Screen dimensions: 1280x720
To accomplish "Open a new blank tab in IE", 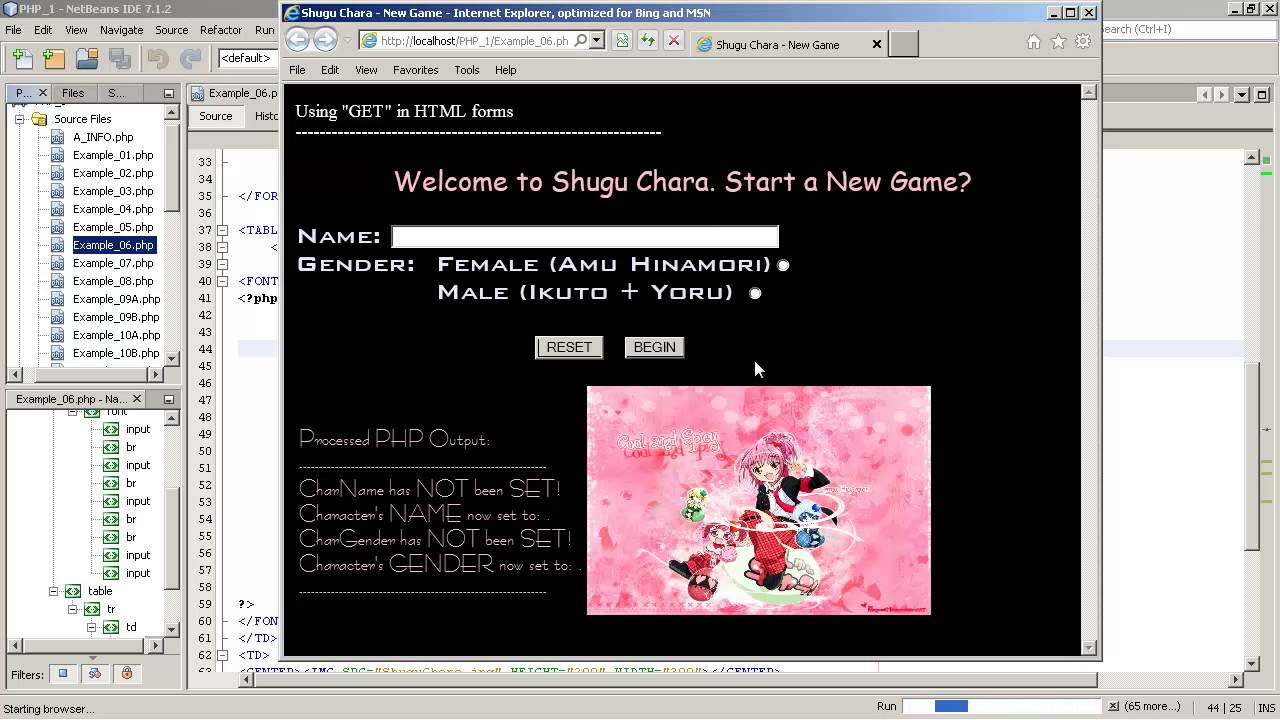I will 903,44.
